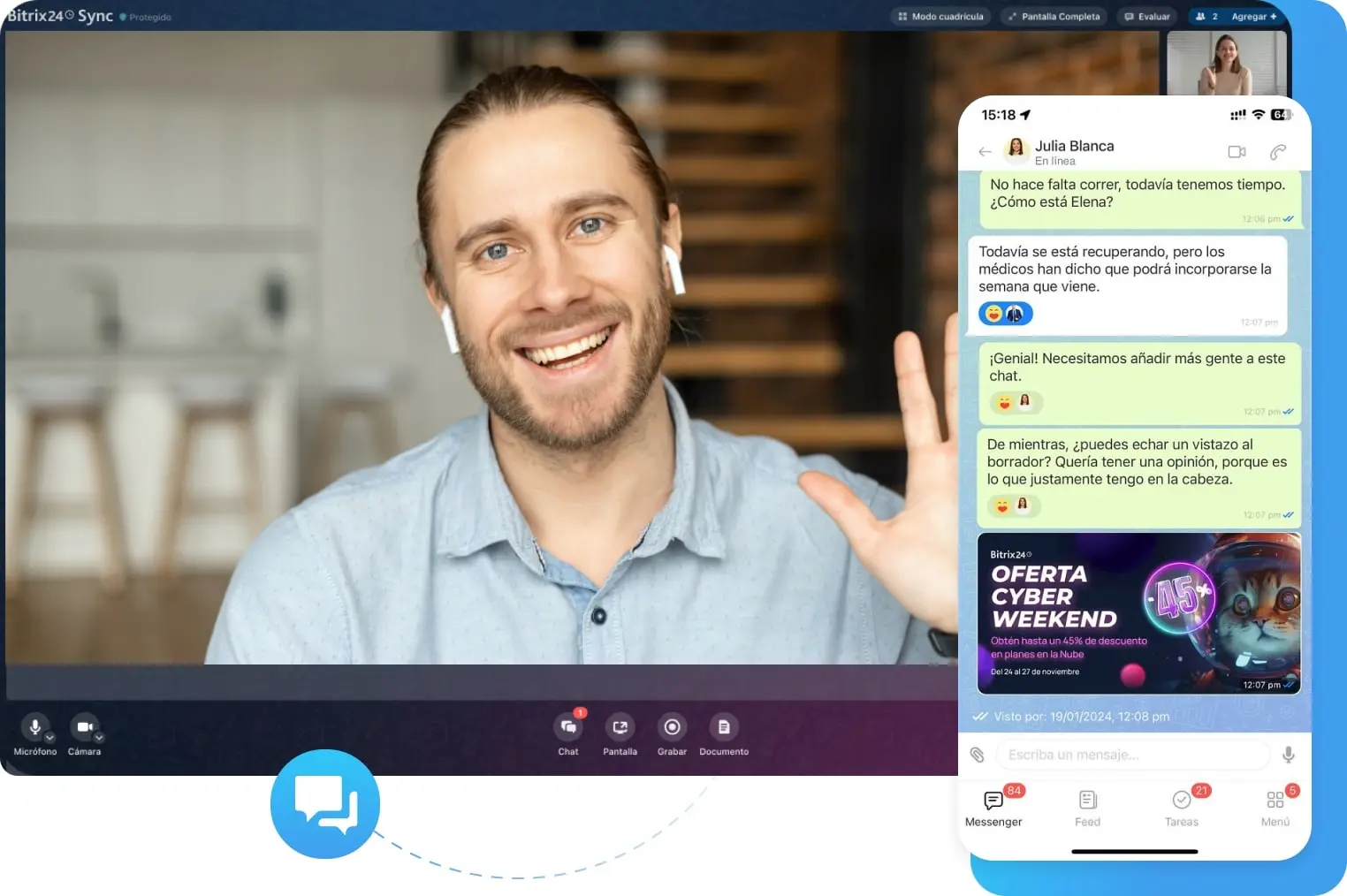Record voice message with mic icon

[x=1288, y=755]
